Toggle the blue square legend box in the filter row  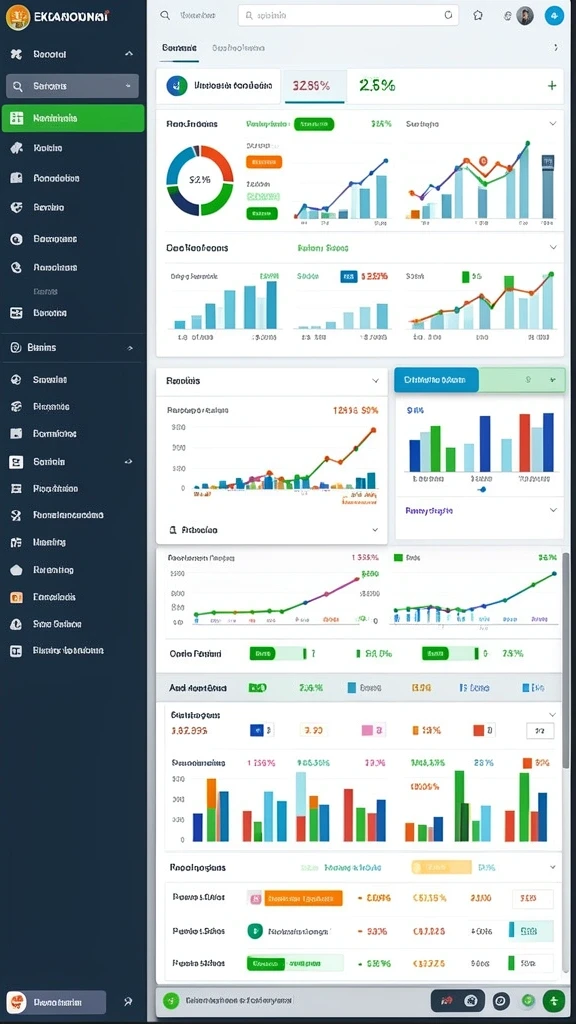pos(256,730)
